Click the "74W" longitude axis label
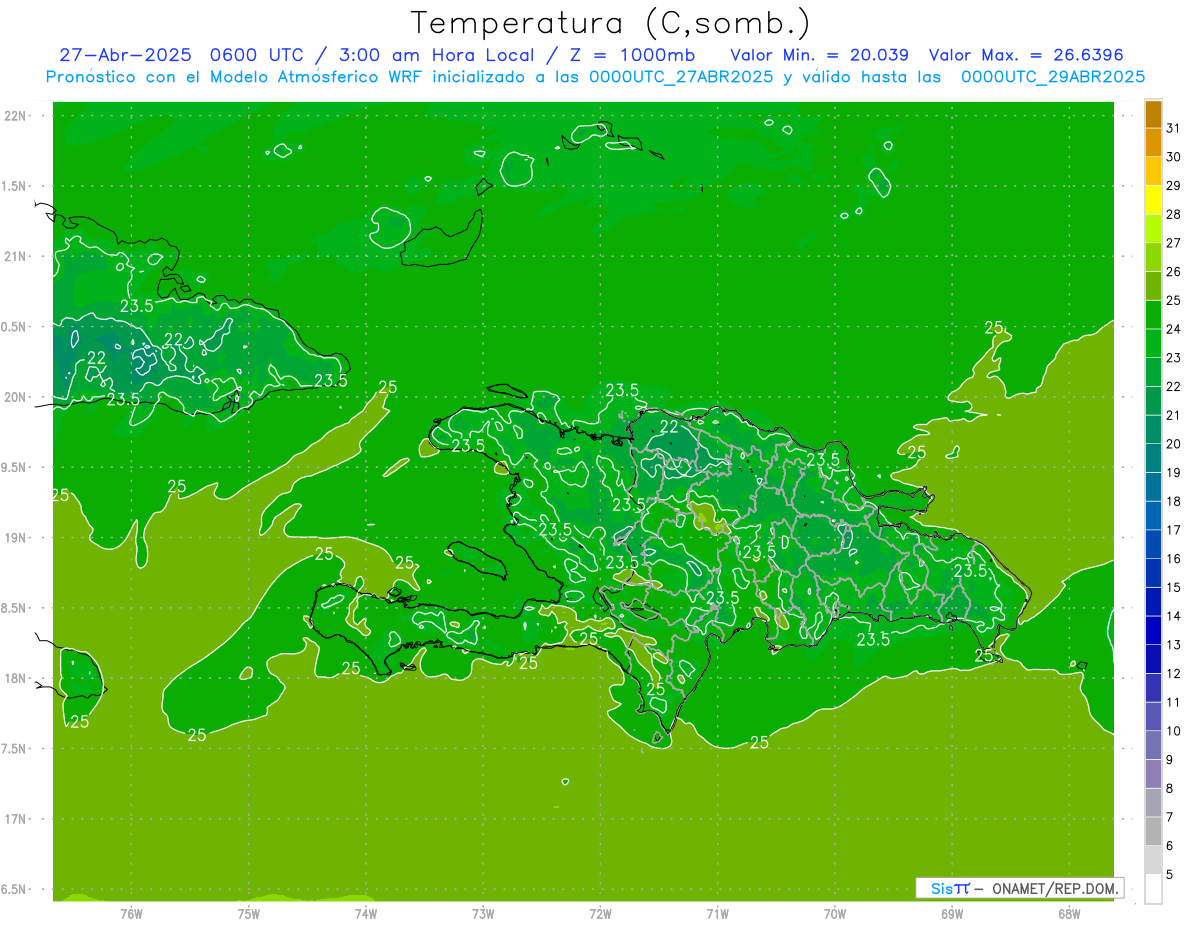 pos(366,914)
